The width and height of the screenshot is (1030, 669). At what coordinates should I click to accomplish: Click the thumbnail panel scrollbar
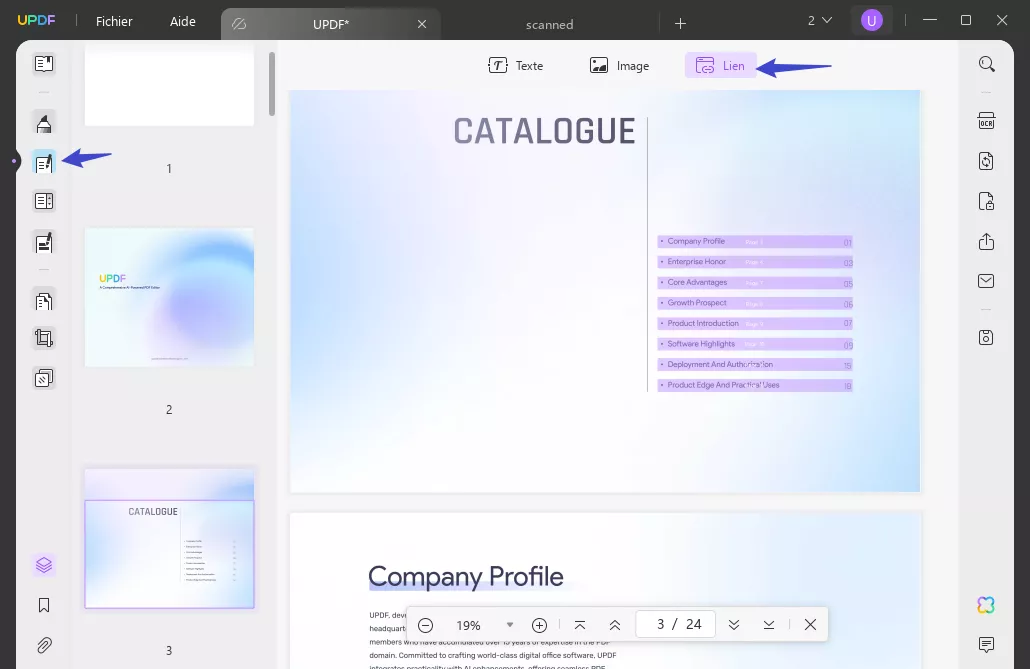tap(272, 84)
